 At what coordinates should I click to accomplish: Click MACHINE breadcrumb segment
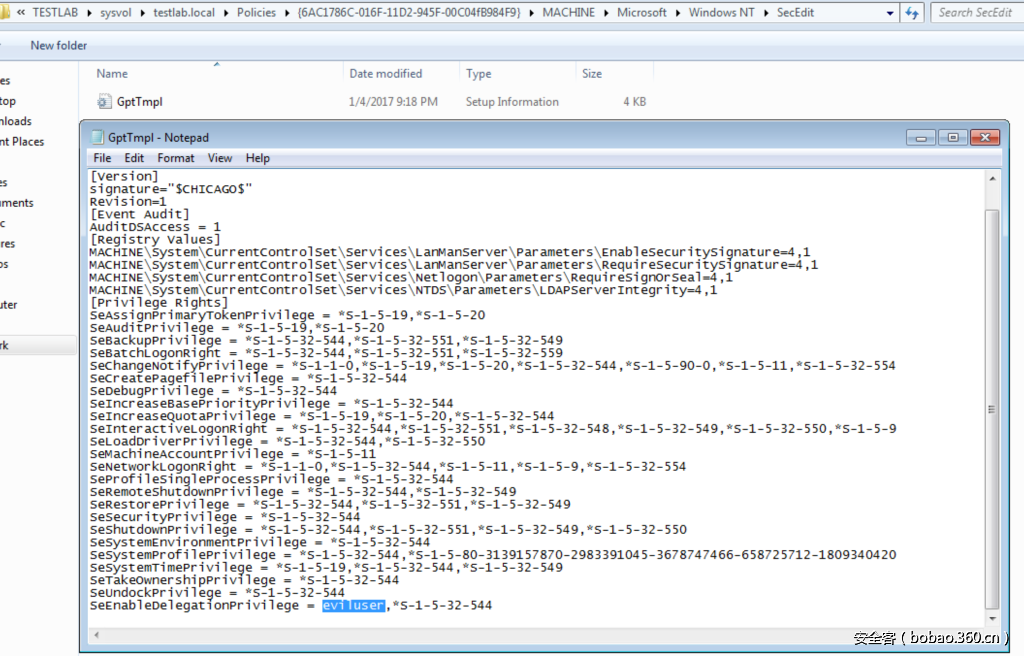coord(569,12)
